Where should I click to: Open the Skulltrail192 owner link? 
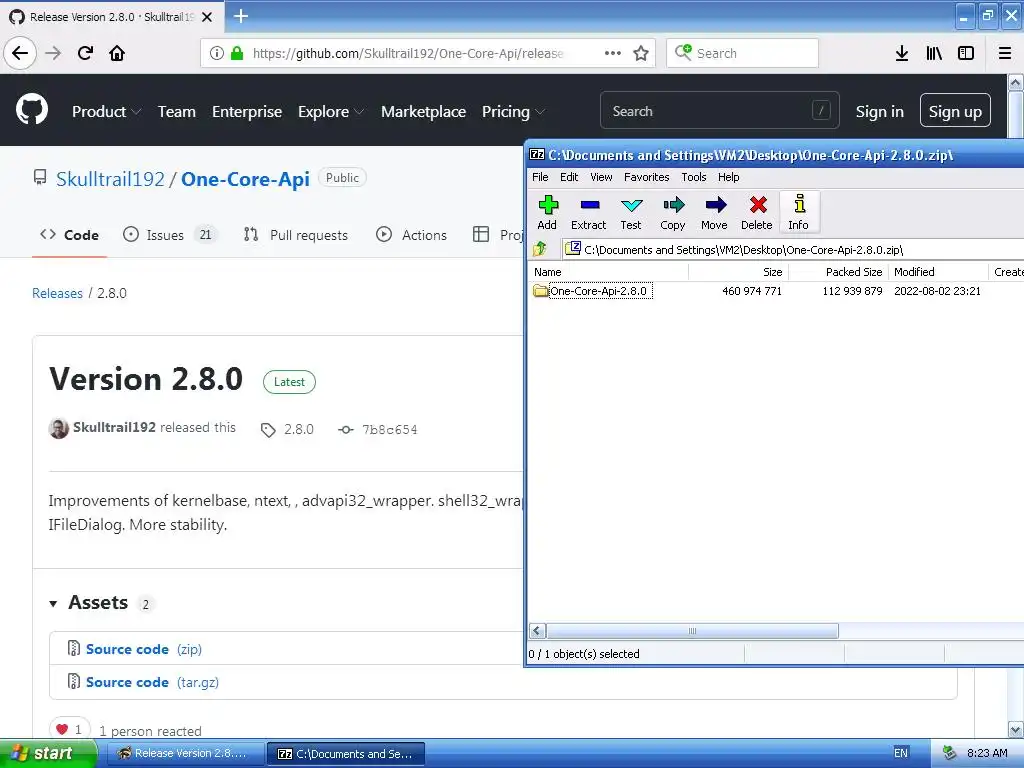coord(110,179)
